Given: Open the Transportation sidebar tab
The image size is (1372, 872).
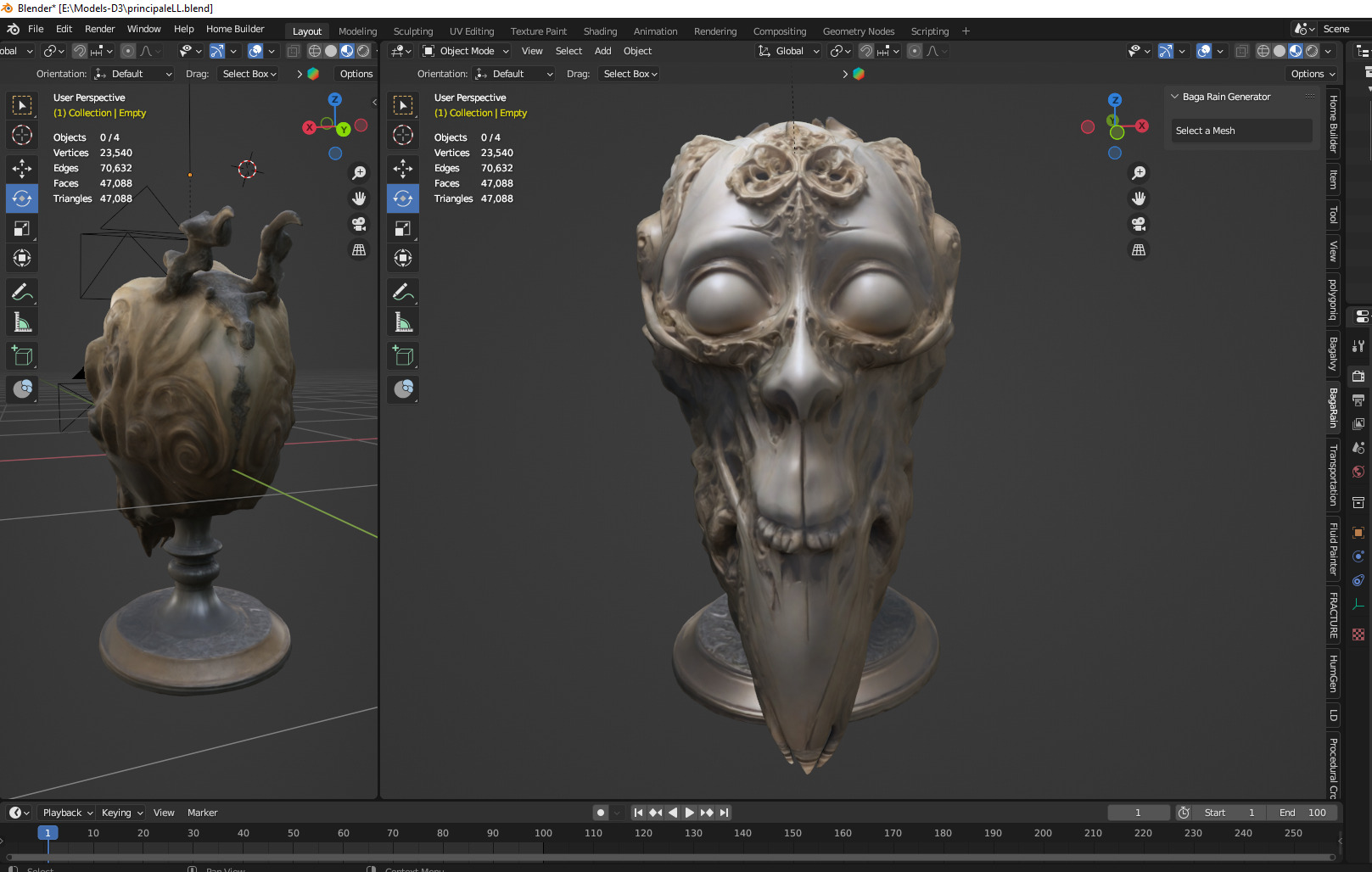Looking at the screenshot, I should pyautogui.click(x=1333, y=475).
